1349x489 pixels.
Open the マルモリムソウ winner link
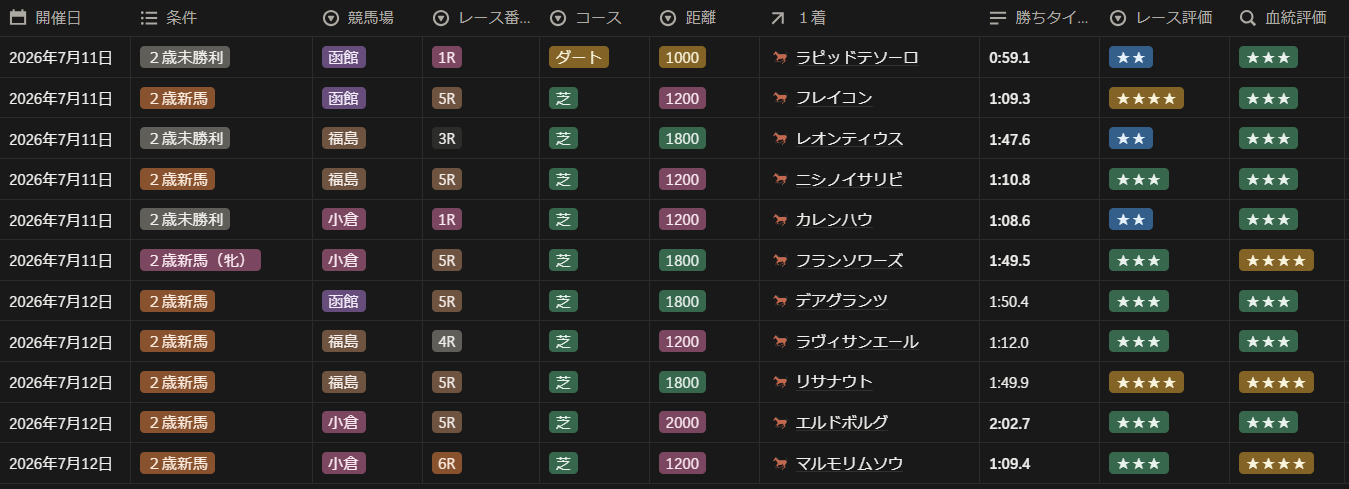point(849,463)
